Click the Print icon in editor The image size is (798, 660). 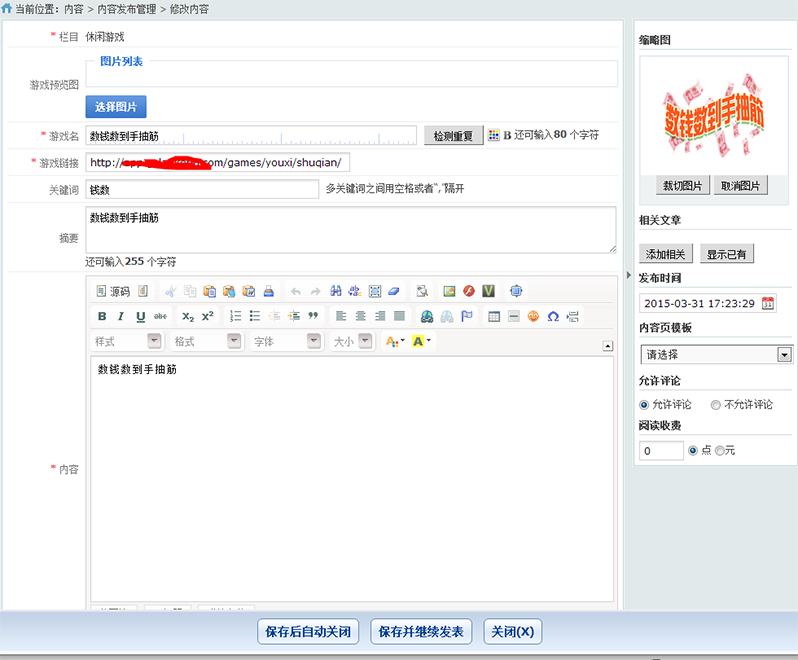tap(269, 291)
